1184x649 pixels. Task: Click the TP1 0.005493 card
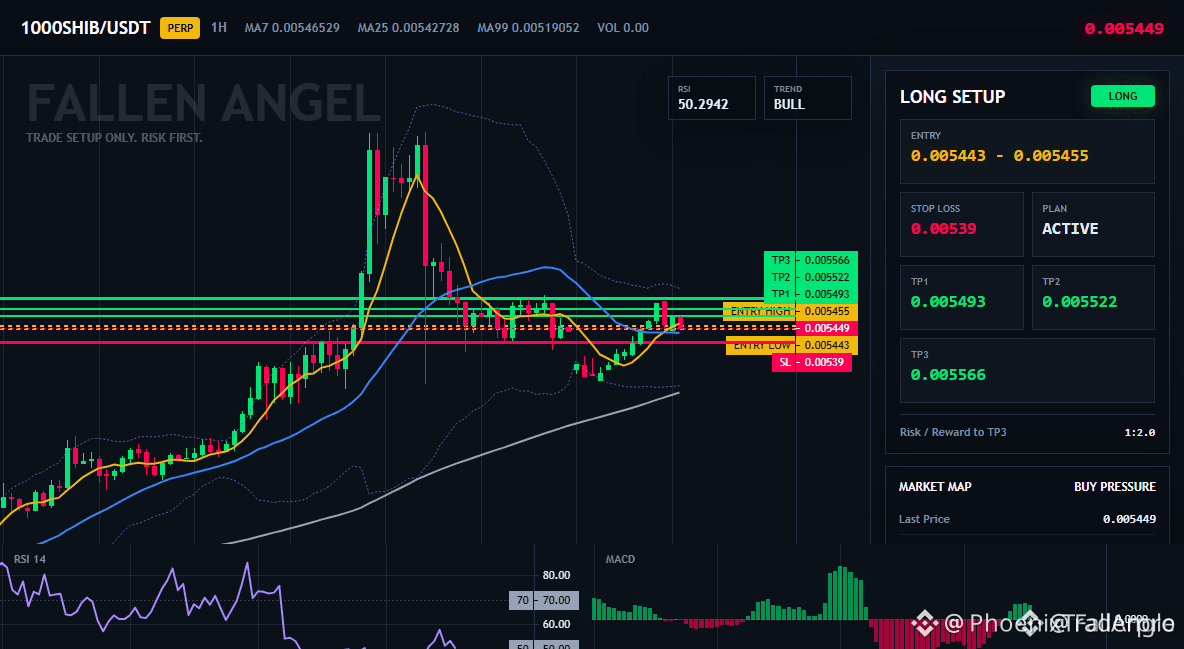pyautogui.click(x=961, y=297)
